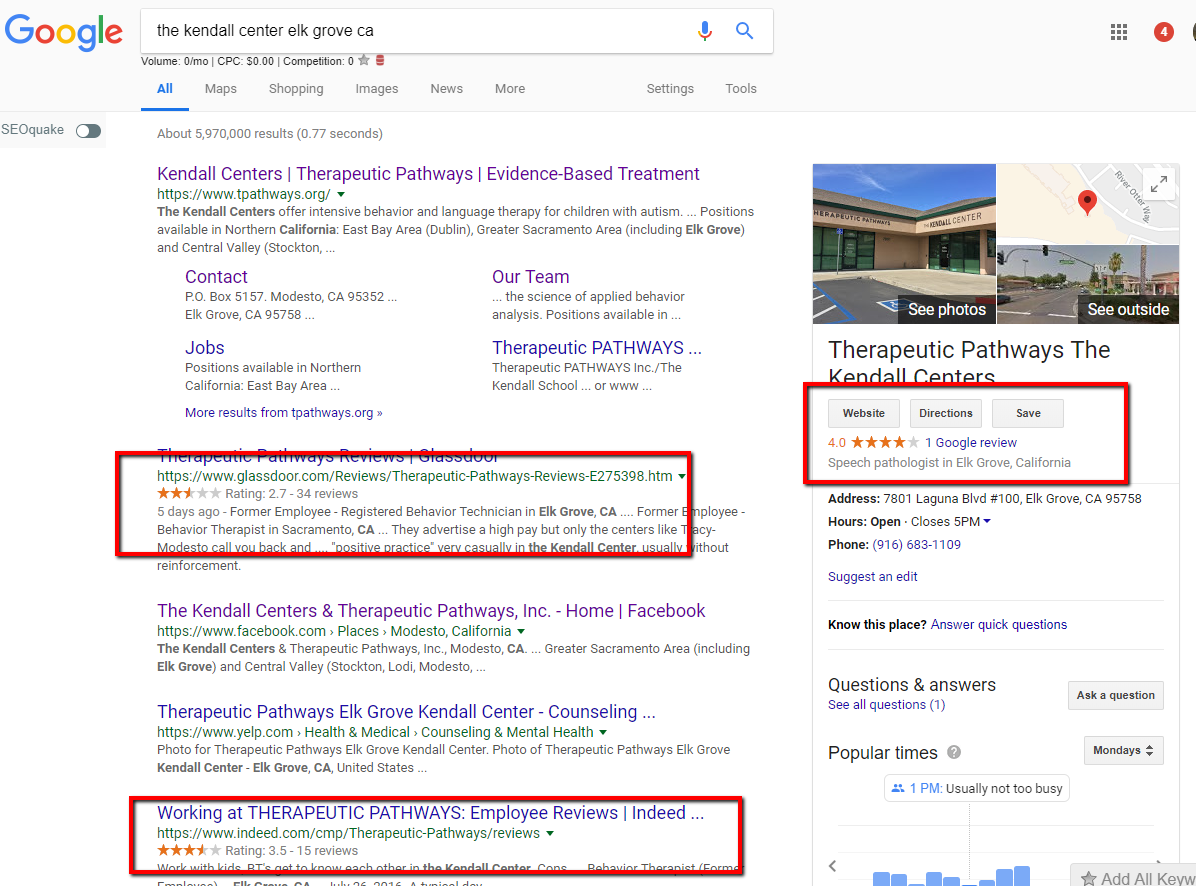Toggle the SEOquake switch
Viewport: 1196px width, 886px height.
tap(88, 130)
